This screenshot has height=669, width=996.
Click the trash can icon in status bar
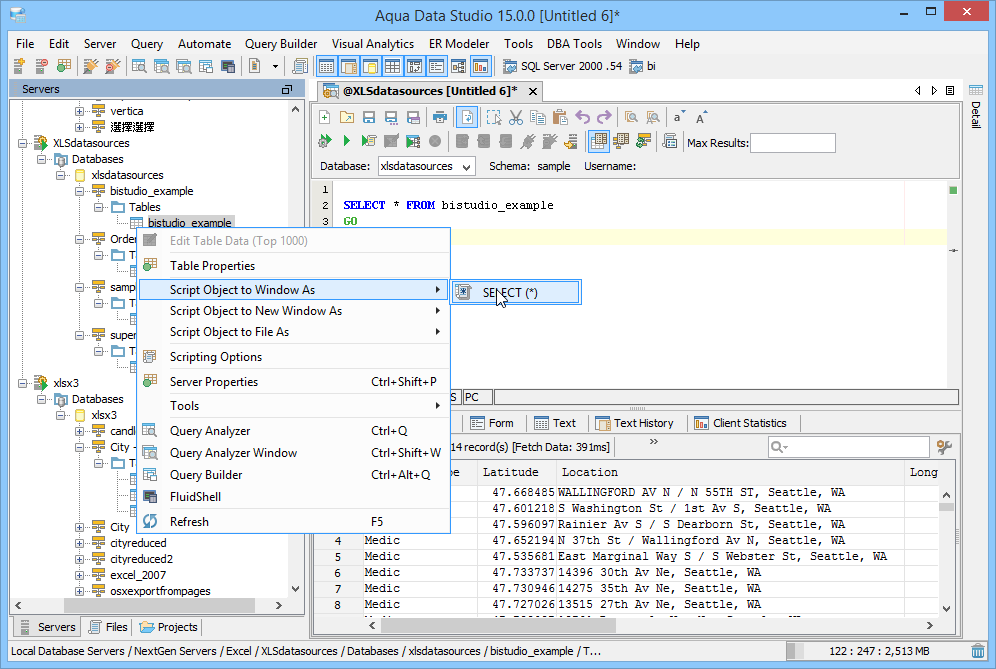(978, 651)
